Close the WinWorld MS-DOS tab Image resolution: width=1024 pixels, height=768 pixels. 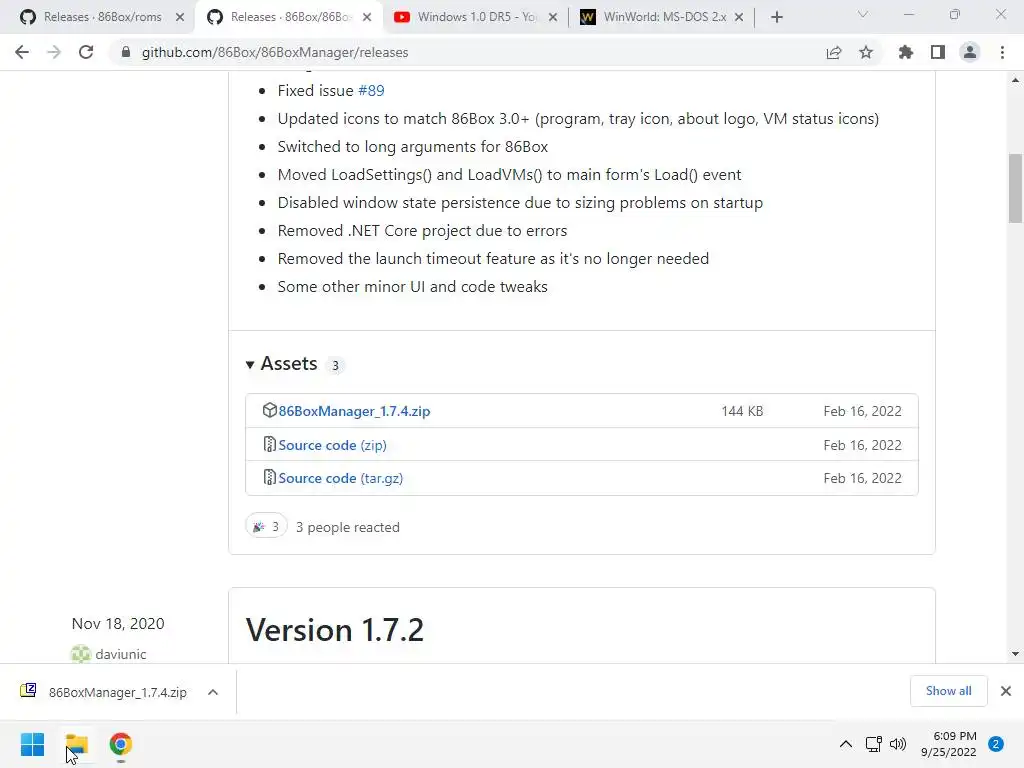[x=739, y=17]
